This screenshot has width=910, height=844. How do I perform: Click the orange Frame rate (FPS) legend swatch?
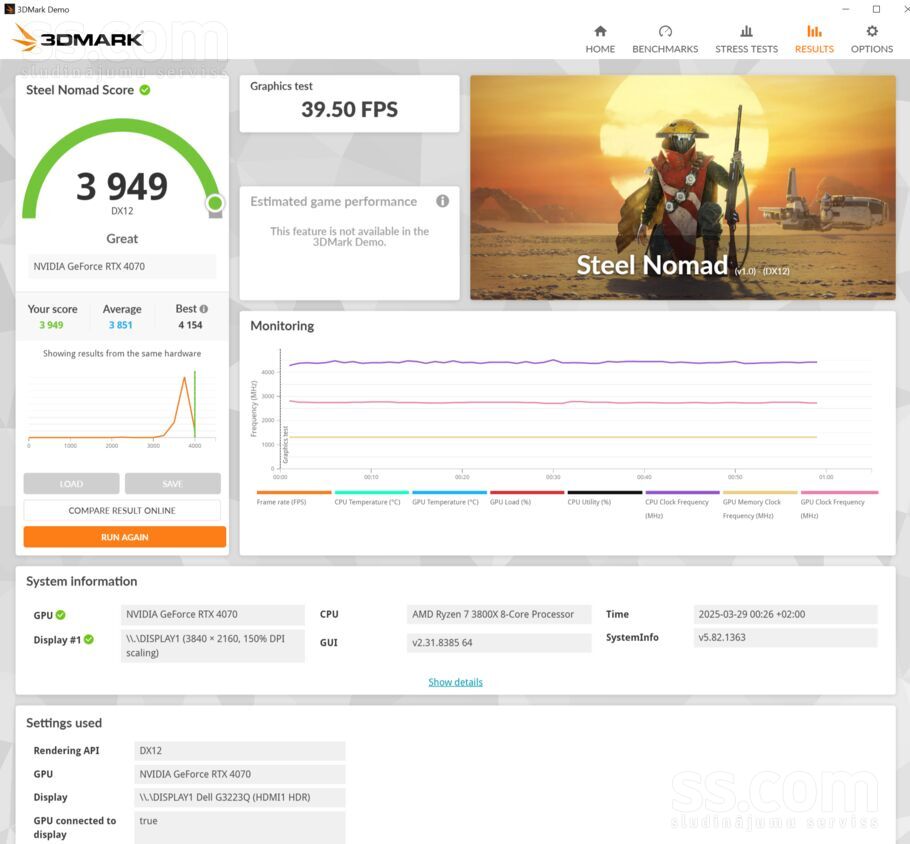pos(294,492)
